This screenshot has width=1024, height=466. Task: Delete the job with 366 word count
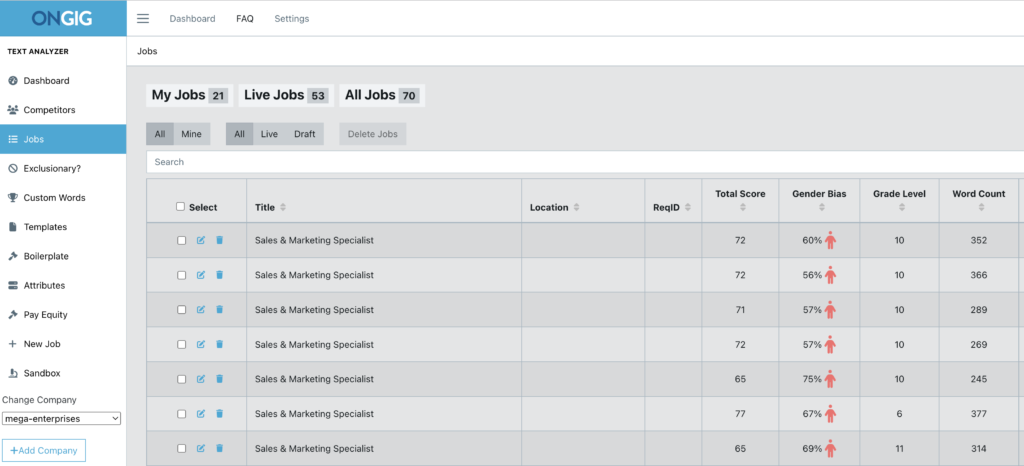[219, 275]
